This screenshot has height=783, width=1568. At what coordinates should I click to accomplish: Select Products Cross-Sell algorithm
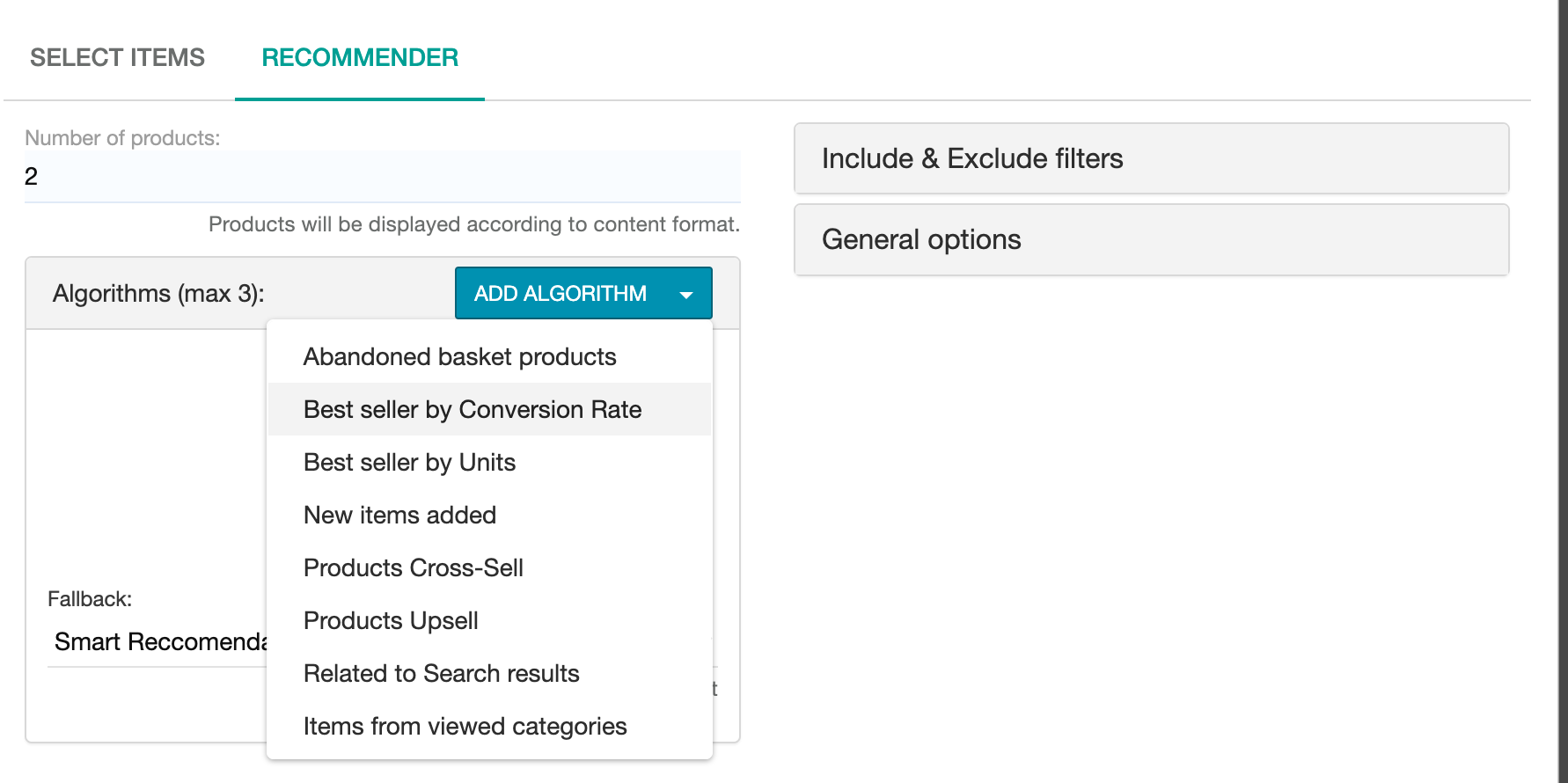(413, 567)
